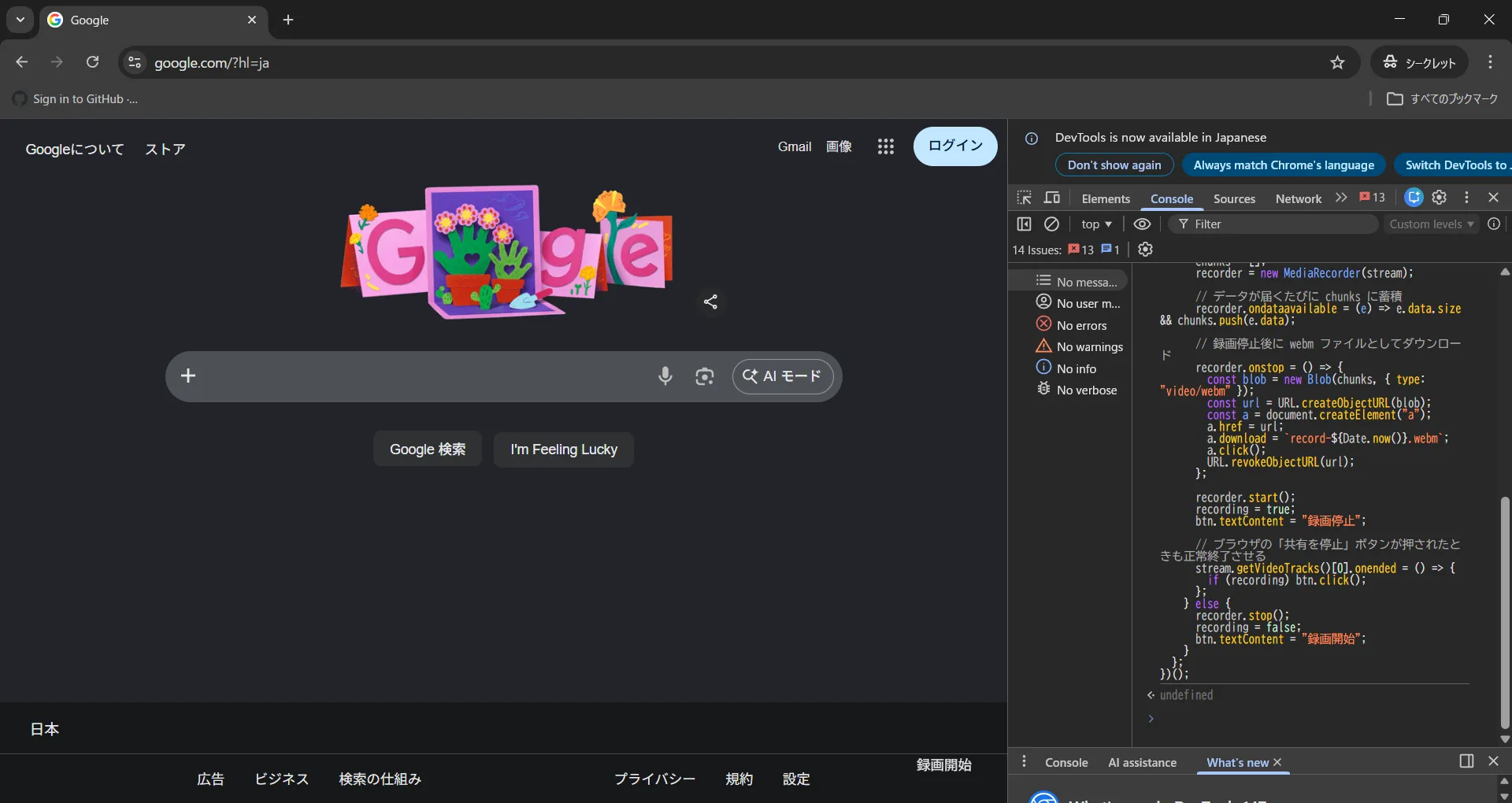
Task: Switch to the Elements tab
Action: 1106,199
